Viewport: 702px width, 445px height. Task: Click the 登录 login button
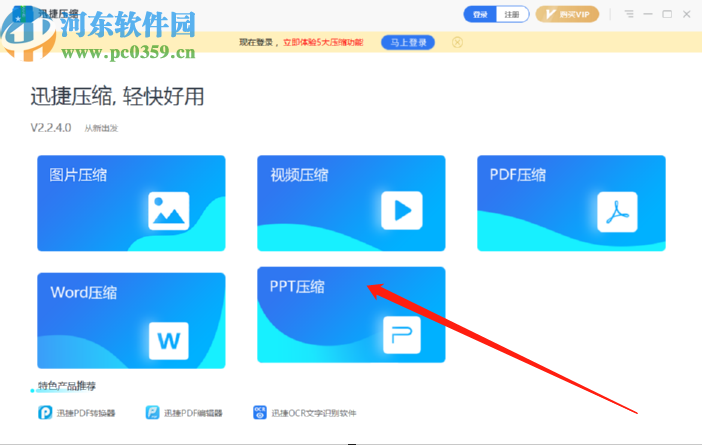point(480,14)
